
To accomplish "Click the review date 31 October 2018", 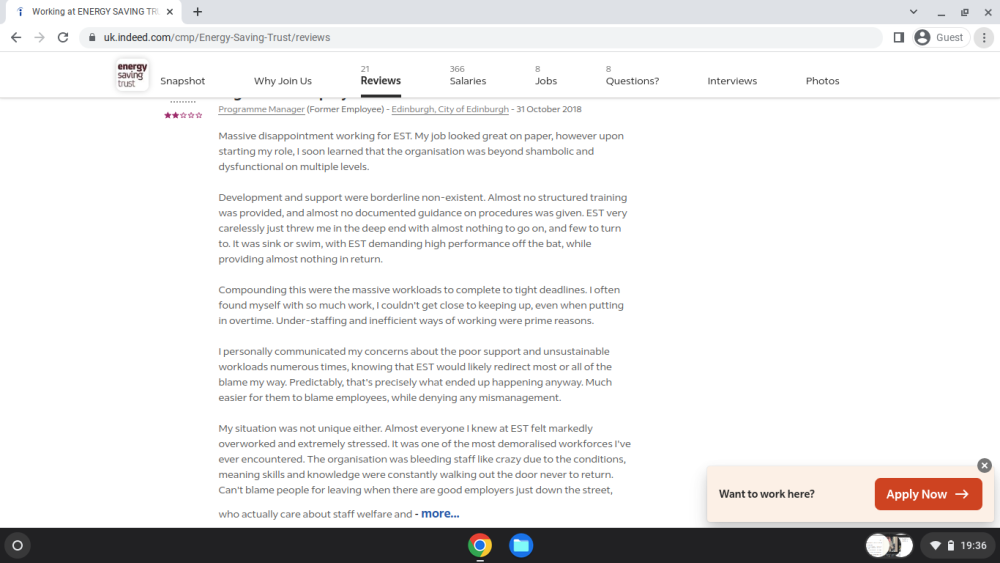I will click(x=548, y=109).
